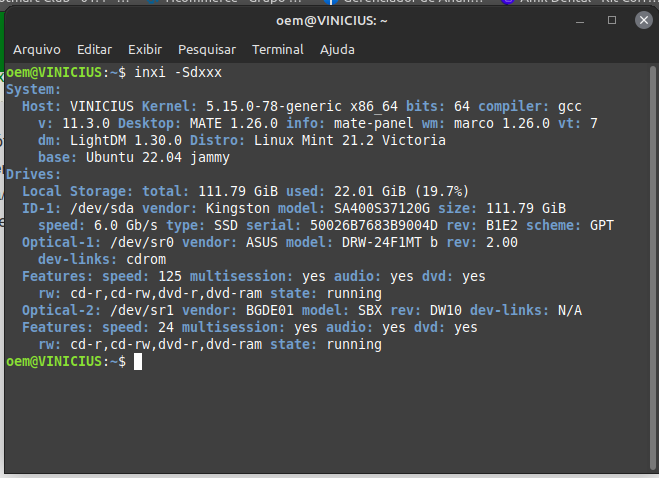The width and height of the screenshot is (659, 478).
Task: Click the scheme value 'GPT'
Action: click(x=602, y=225)
